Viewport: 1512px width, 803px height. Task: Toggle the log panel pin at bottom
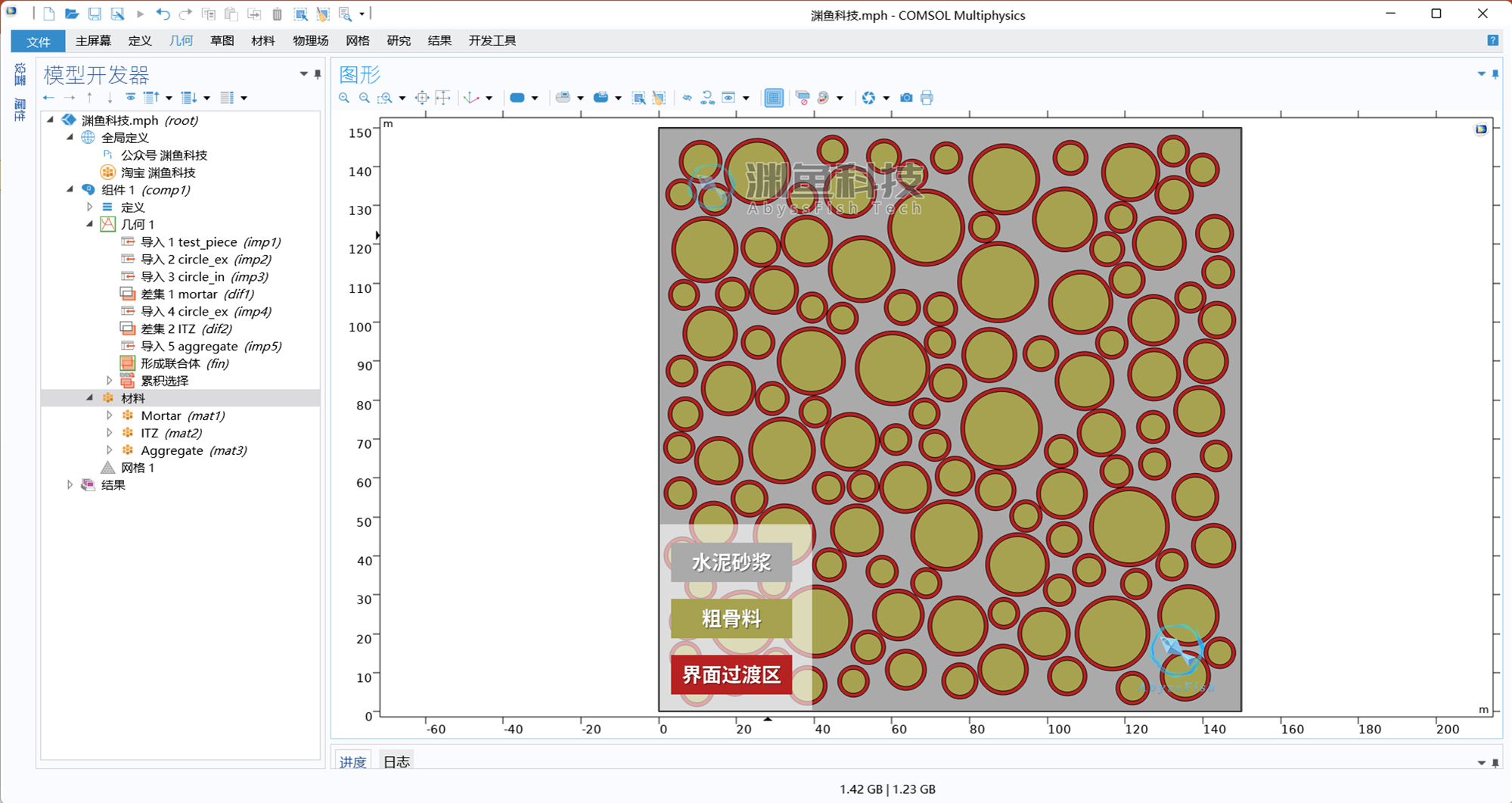1495,763
